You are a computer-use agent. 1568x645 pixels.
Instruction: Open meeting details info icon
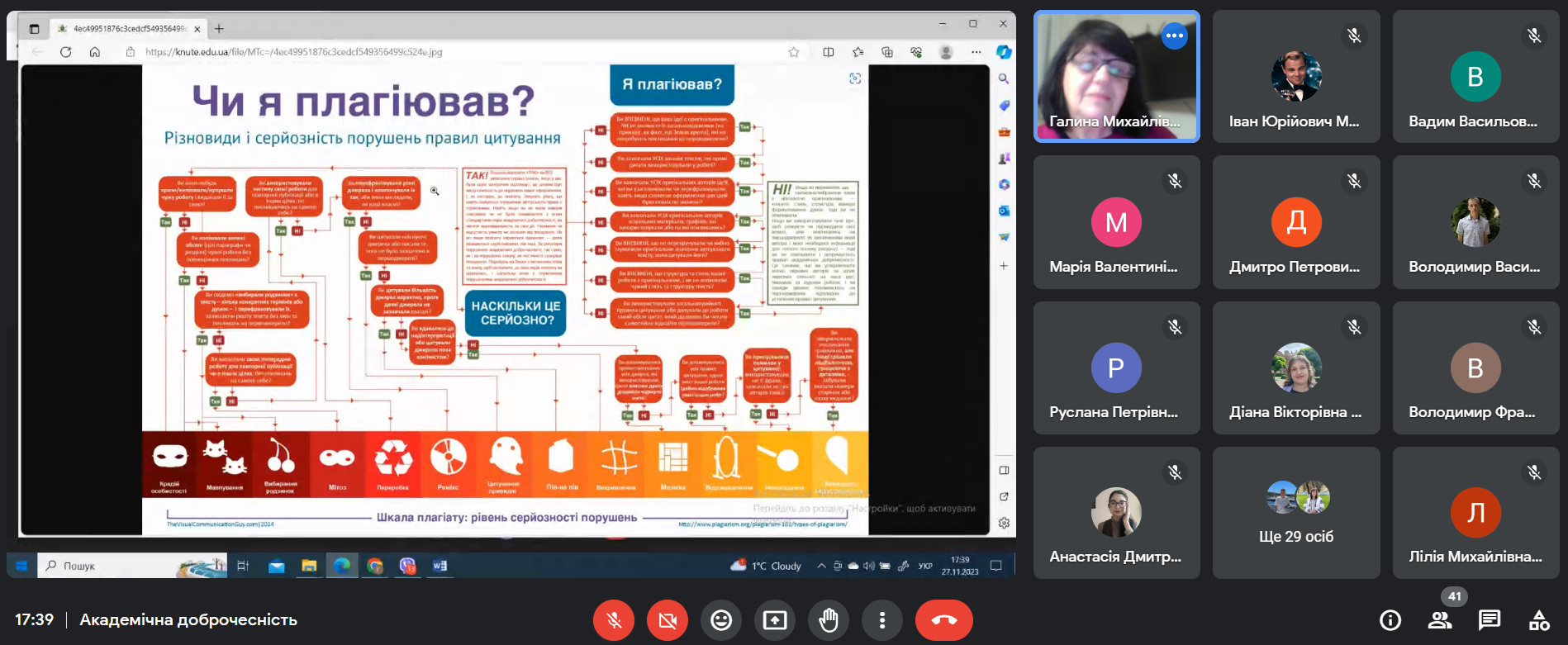point(1390,620)
